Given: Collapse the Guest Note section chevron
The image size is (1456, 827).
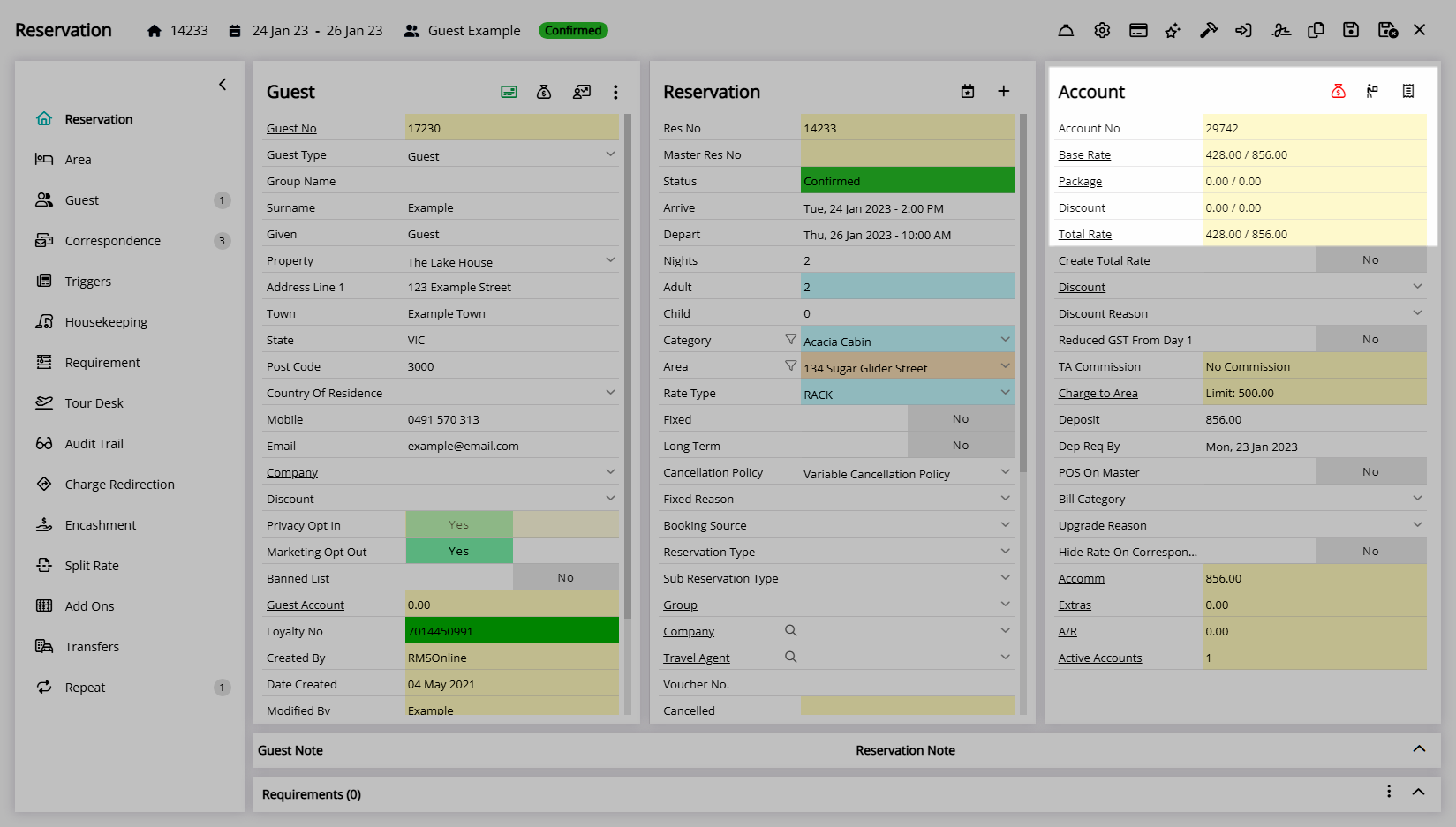Looking at the screenshot, I should tap(1419, 748).
